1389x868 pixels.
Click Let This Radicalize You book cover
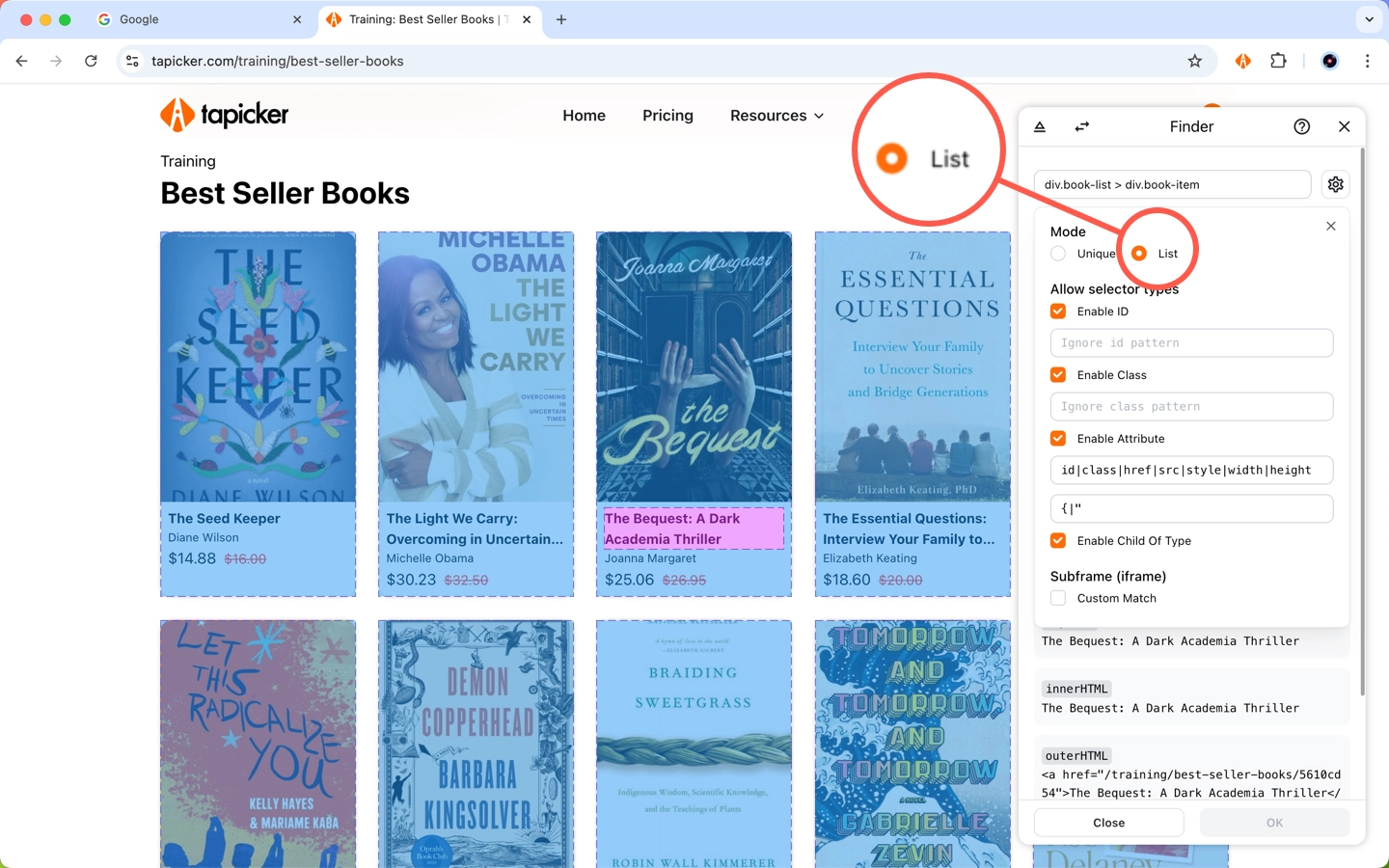tap(258, 744)
